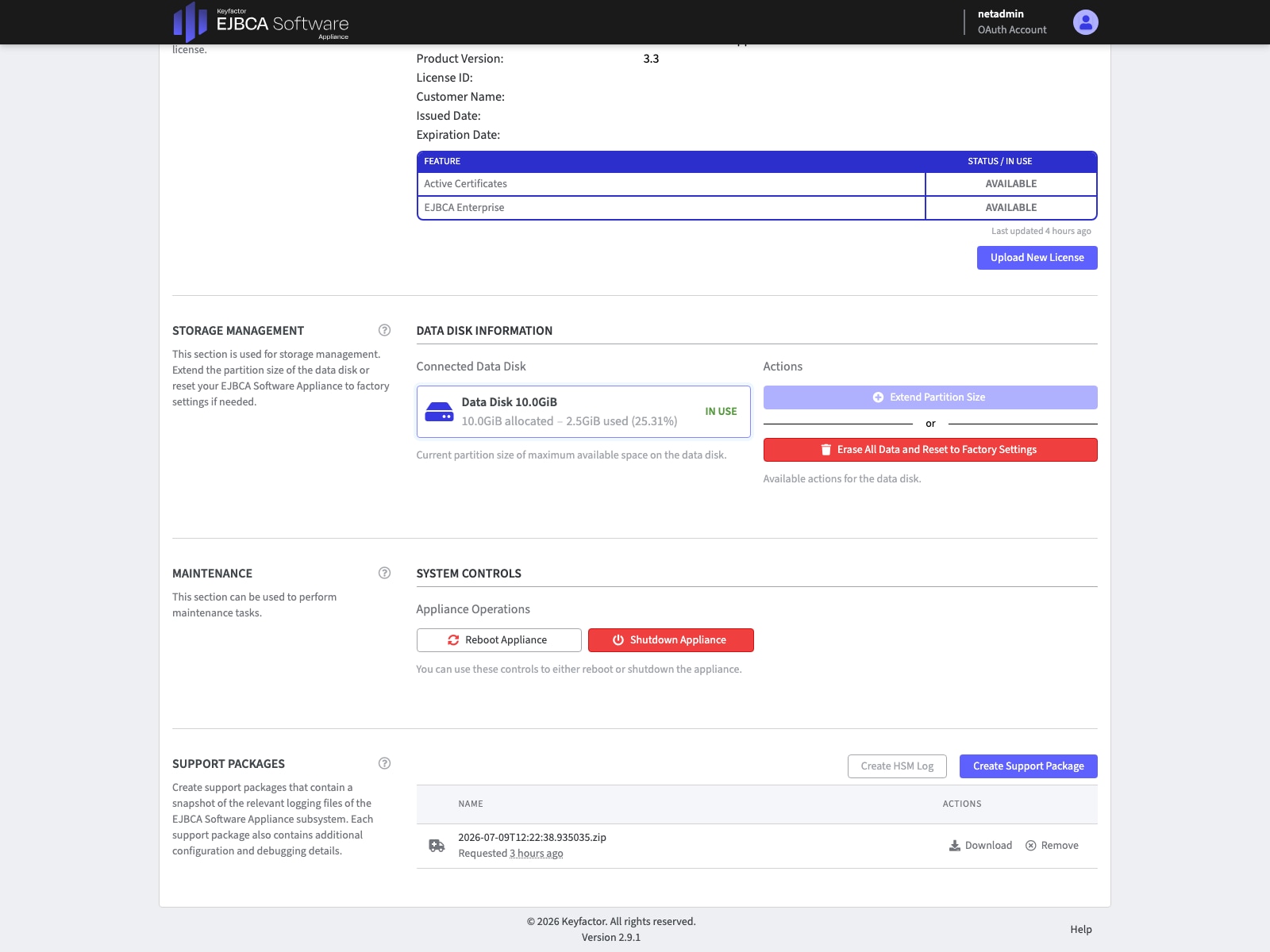Click the Download arrow icon
This screenshot has height=952, width=1270.
tap(954, 846)
